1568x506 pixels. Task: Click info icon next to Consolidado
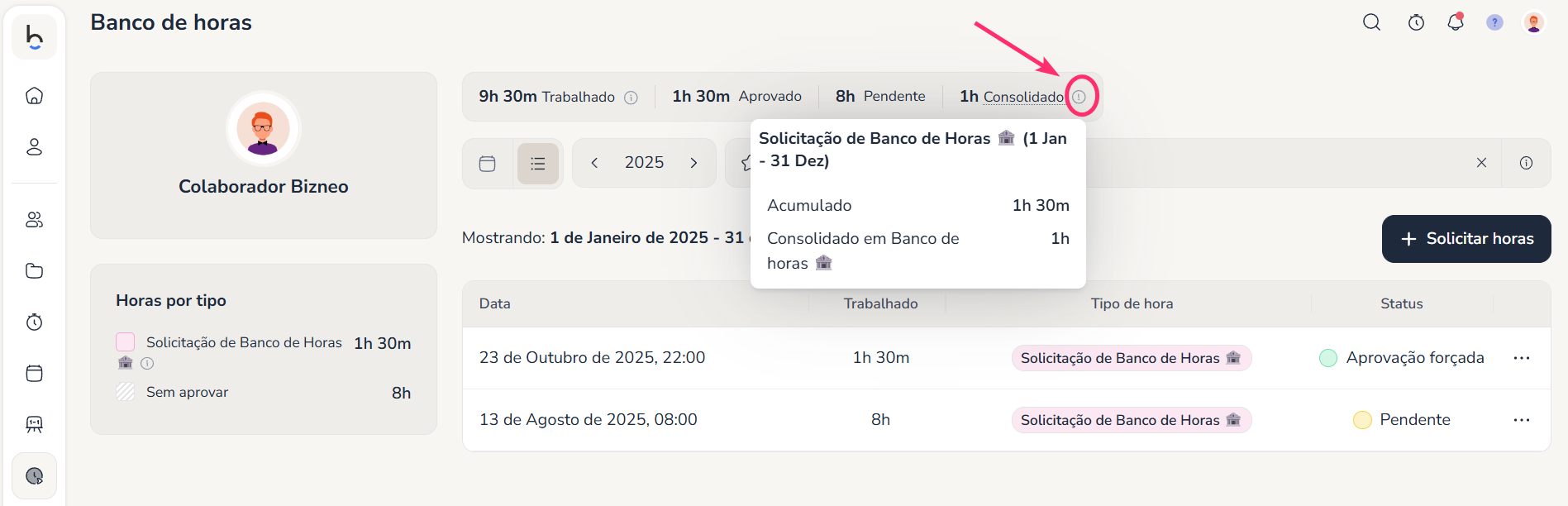tap(1079, 97)
